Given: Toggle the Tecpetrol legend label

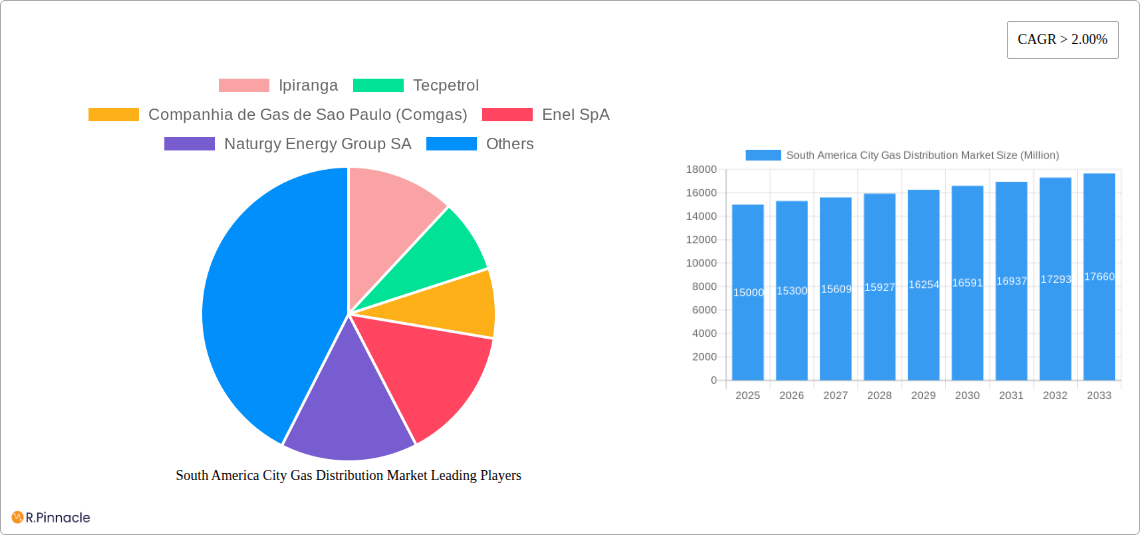Looking at the screenshot, I should [446, 86].
